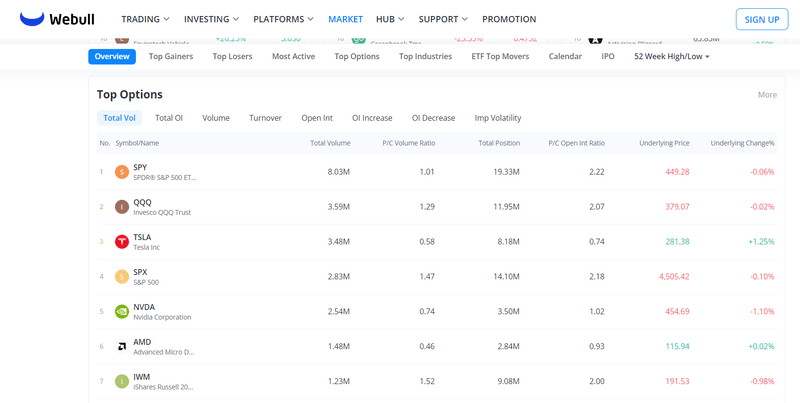Select the Total OI filter
Image resolution: width=800 pixels, height=403 pixels.
tap(169, 118)
